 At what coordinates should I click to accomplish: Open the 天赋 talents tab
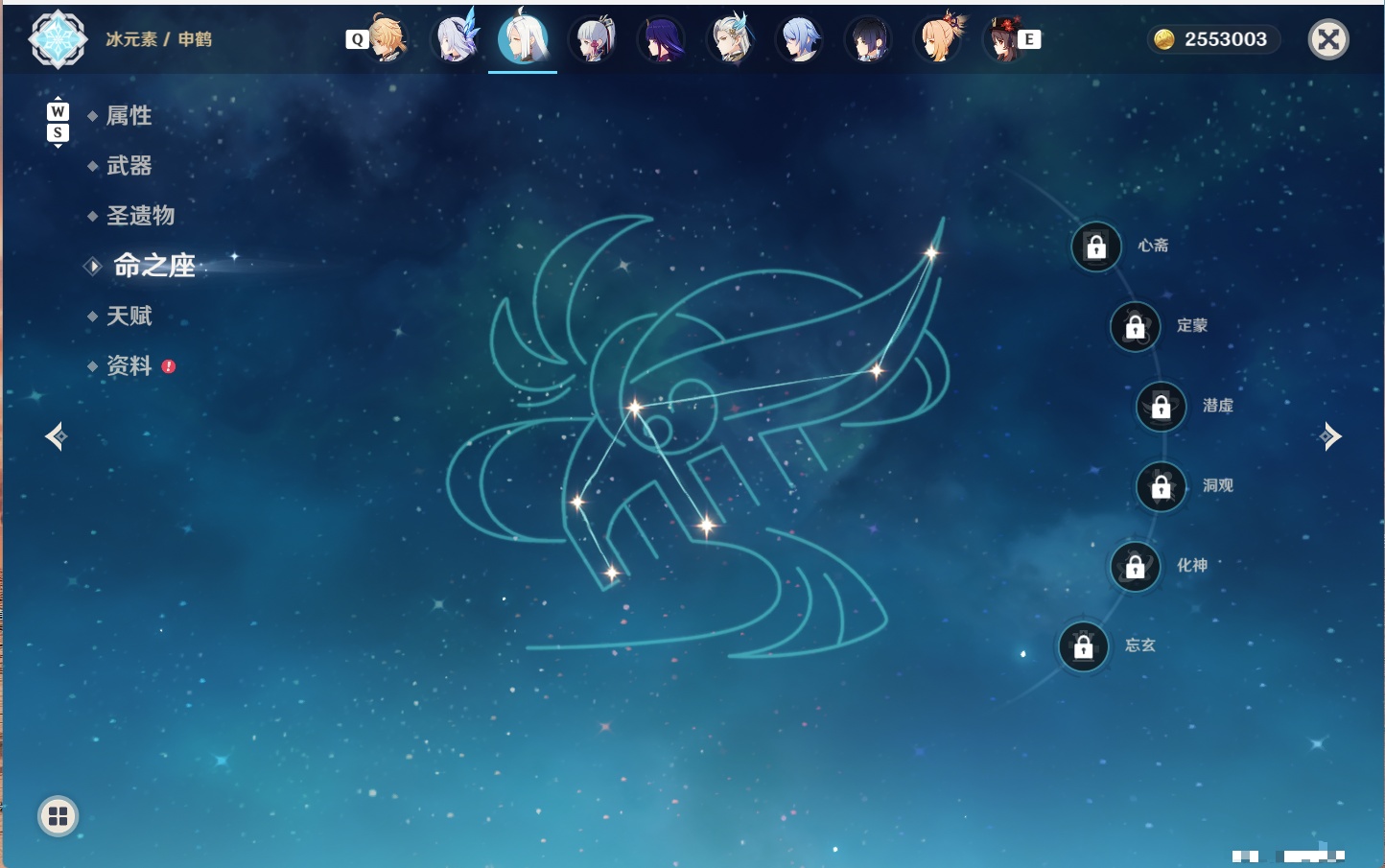[x=129, y=316]
